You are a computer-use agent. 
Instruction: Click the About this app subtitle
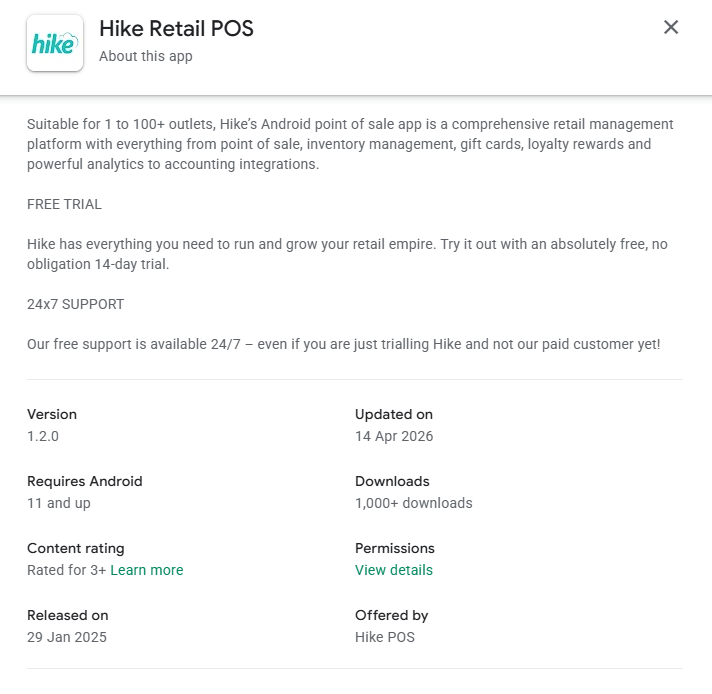click(x=146, y=56)
